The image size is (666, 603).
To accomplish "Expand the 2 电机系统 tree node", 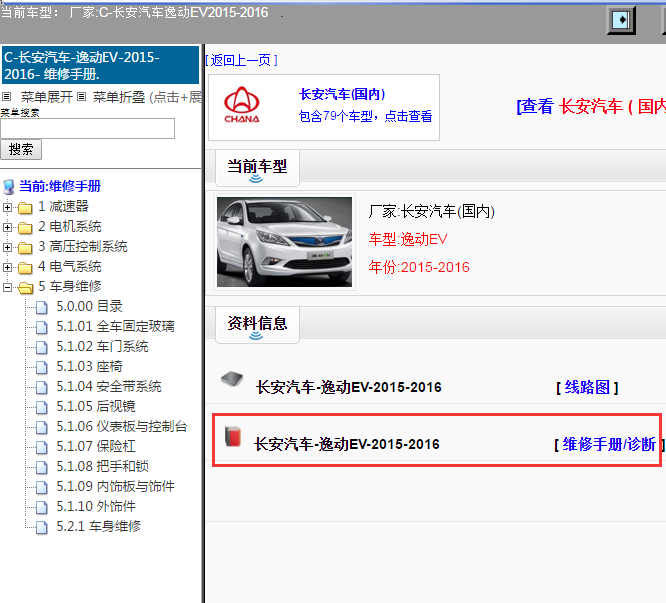I will tap(7, 228).
